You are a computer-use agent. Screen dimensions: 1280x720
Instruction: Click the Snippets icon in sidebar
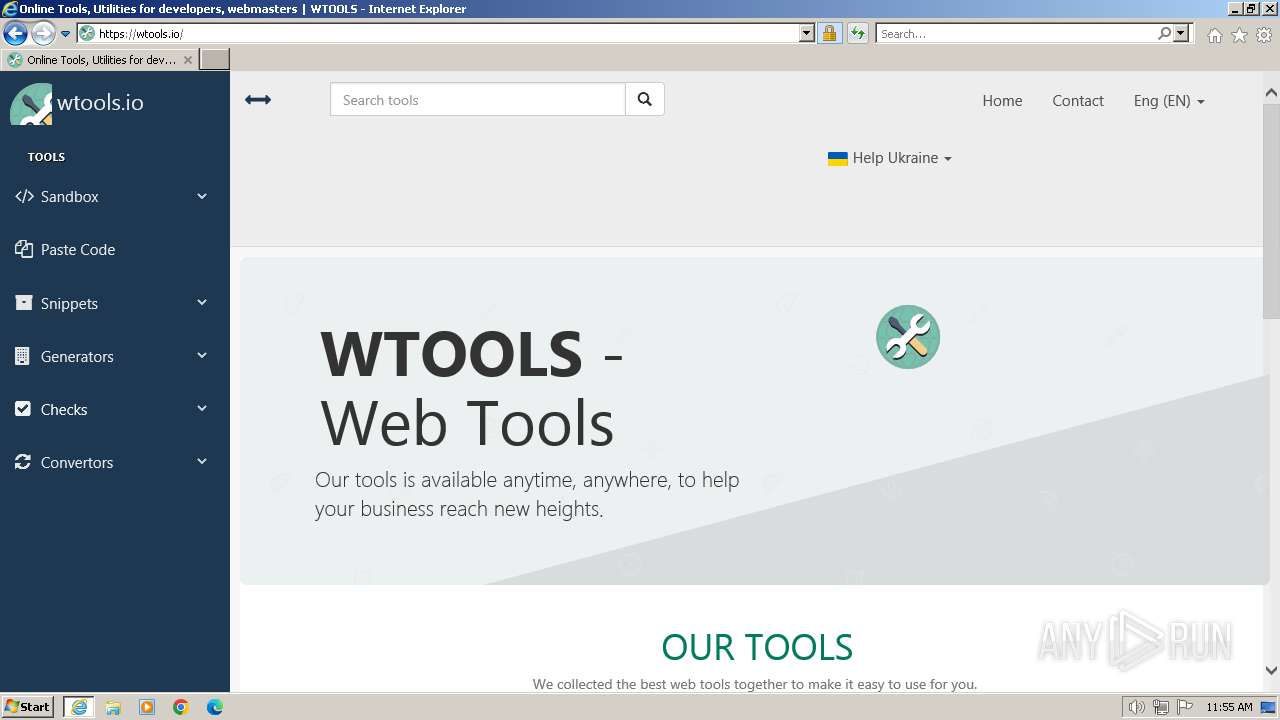coord(24,303)
